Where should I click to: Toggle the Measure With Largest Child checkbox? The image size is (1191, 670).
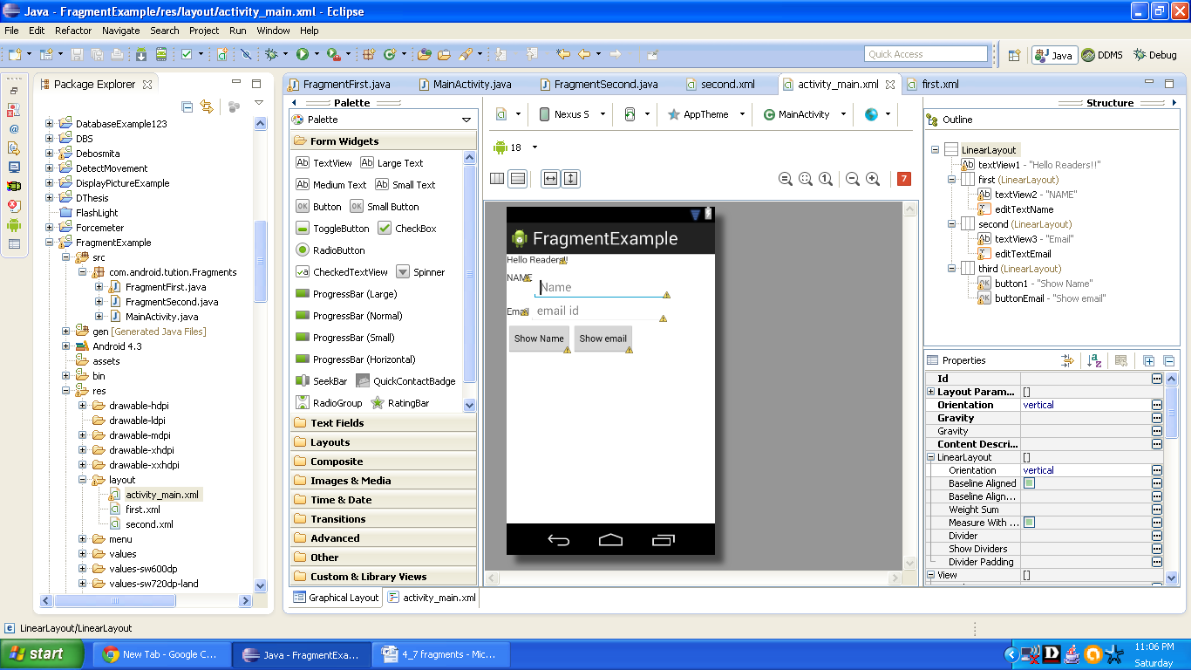click(x=1029, y=523)
